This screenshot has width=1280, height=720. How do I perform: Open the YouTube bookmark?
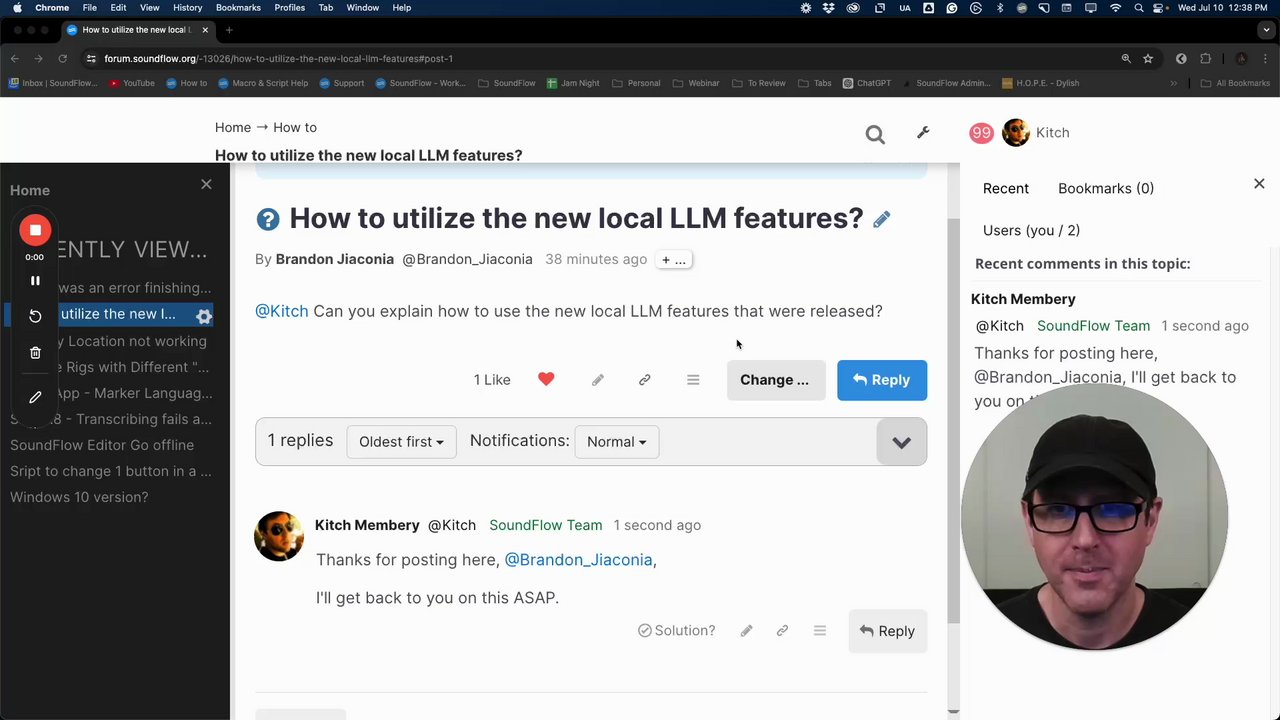132,83
